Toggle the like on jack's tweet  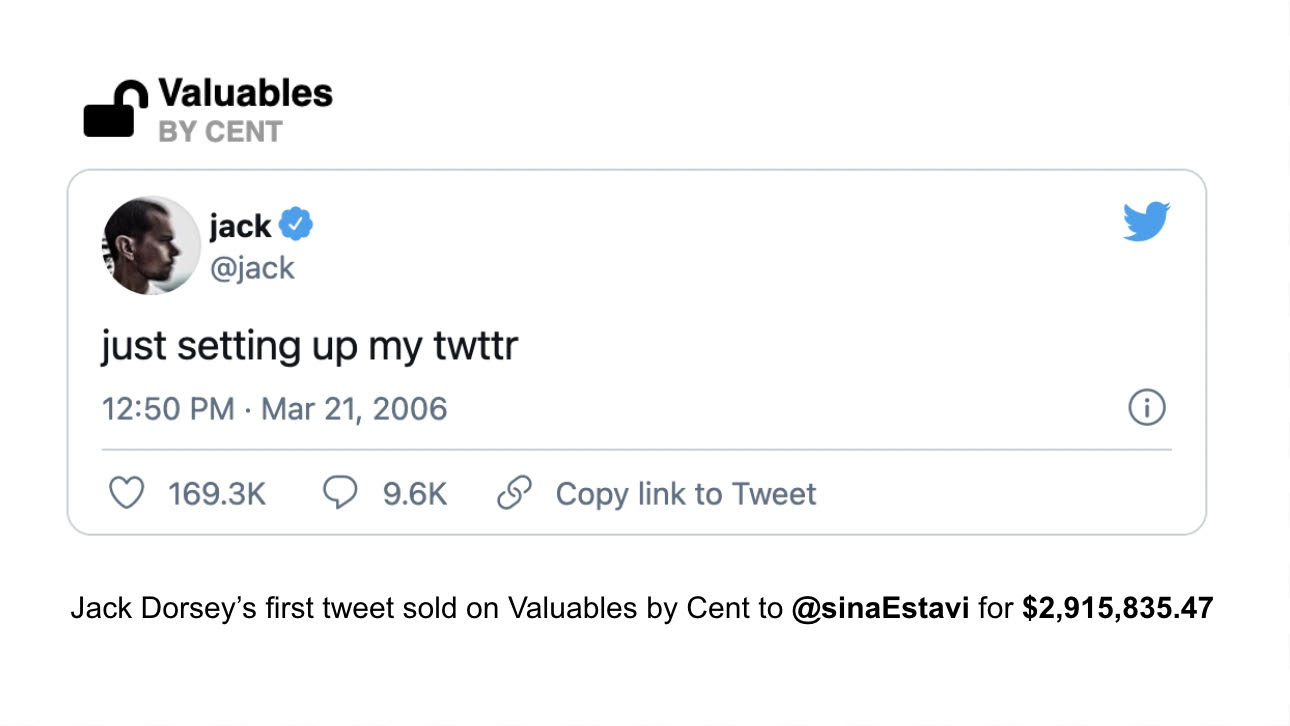[x=127, y=492]
